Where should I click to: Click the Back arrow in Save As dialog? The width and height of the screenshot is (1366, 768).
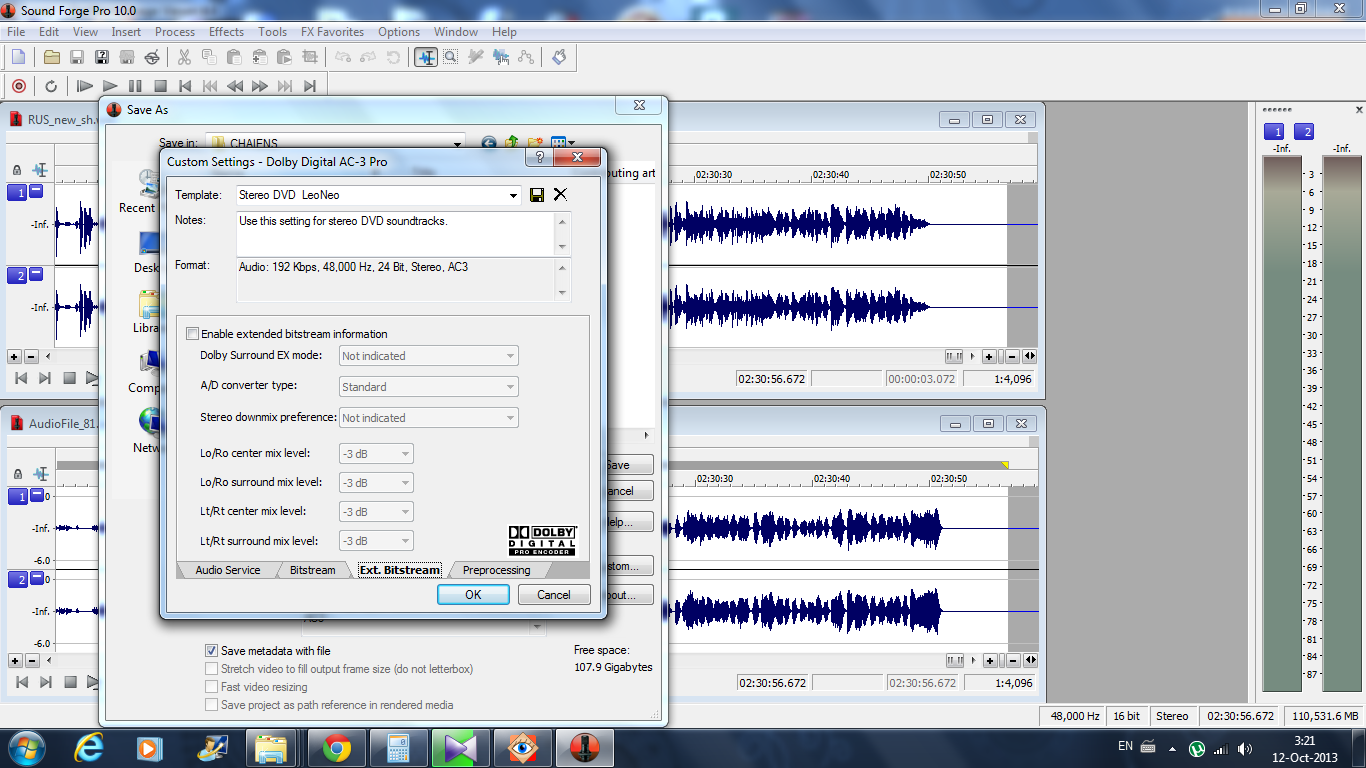pyautogui.click(x=489, y=144)
